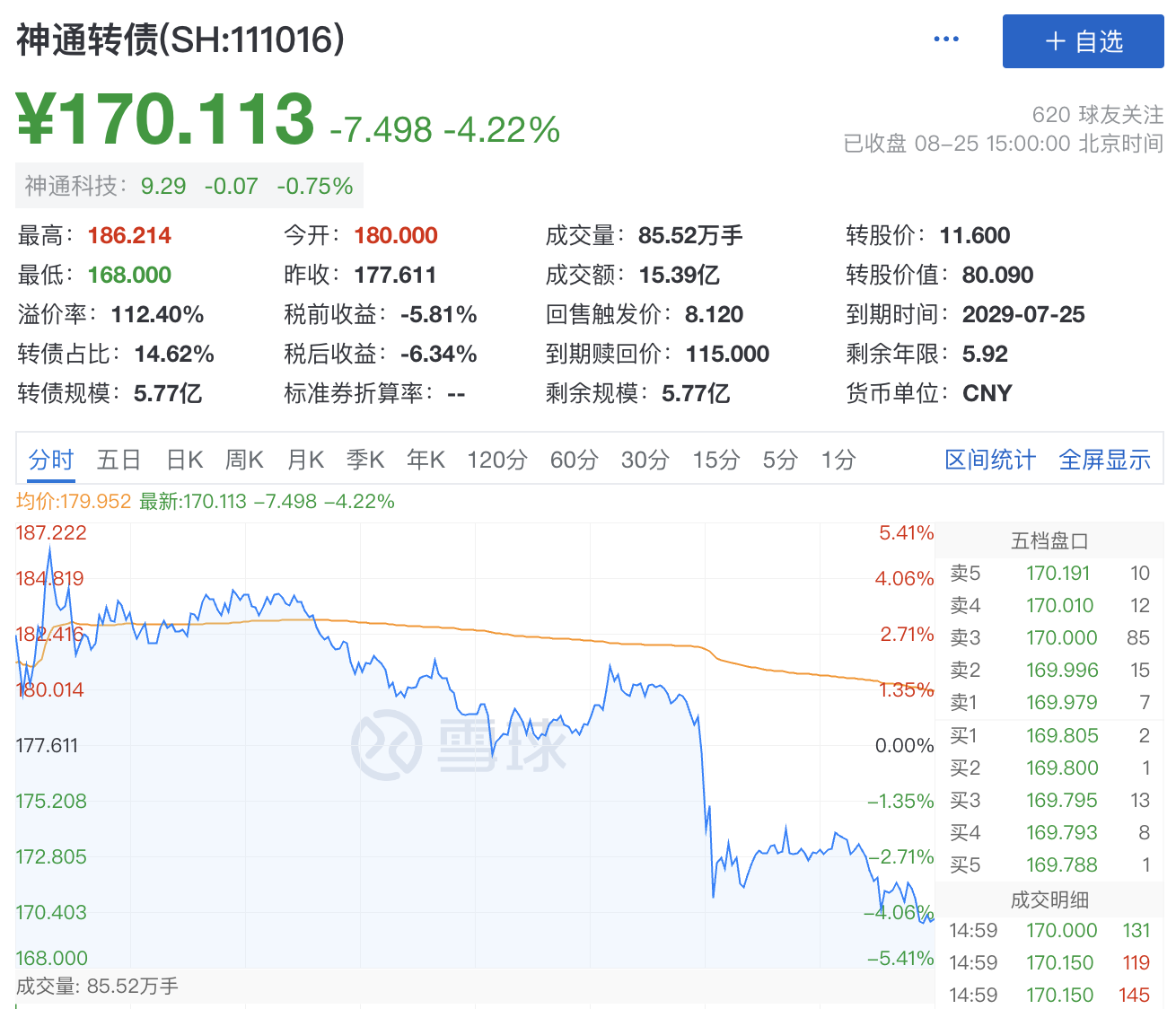This screenshot has height=1009, width=1176.
Task: Switch to the 日K chart tab
Action: tap(185, 461)
